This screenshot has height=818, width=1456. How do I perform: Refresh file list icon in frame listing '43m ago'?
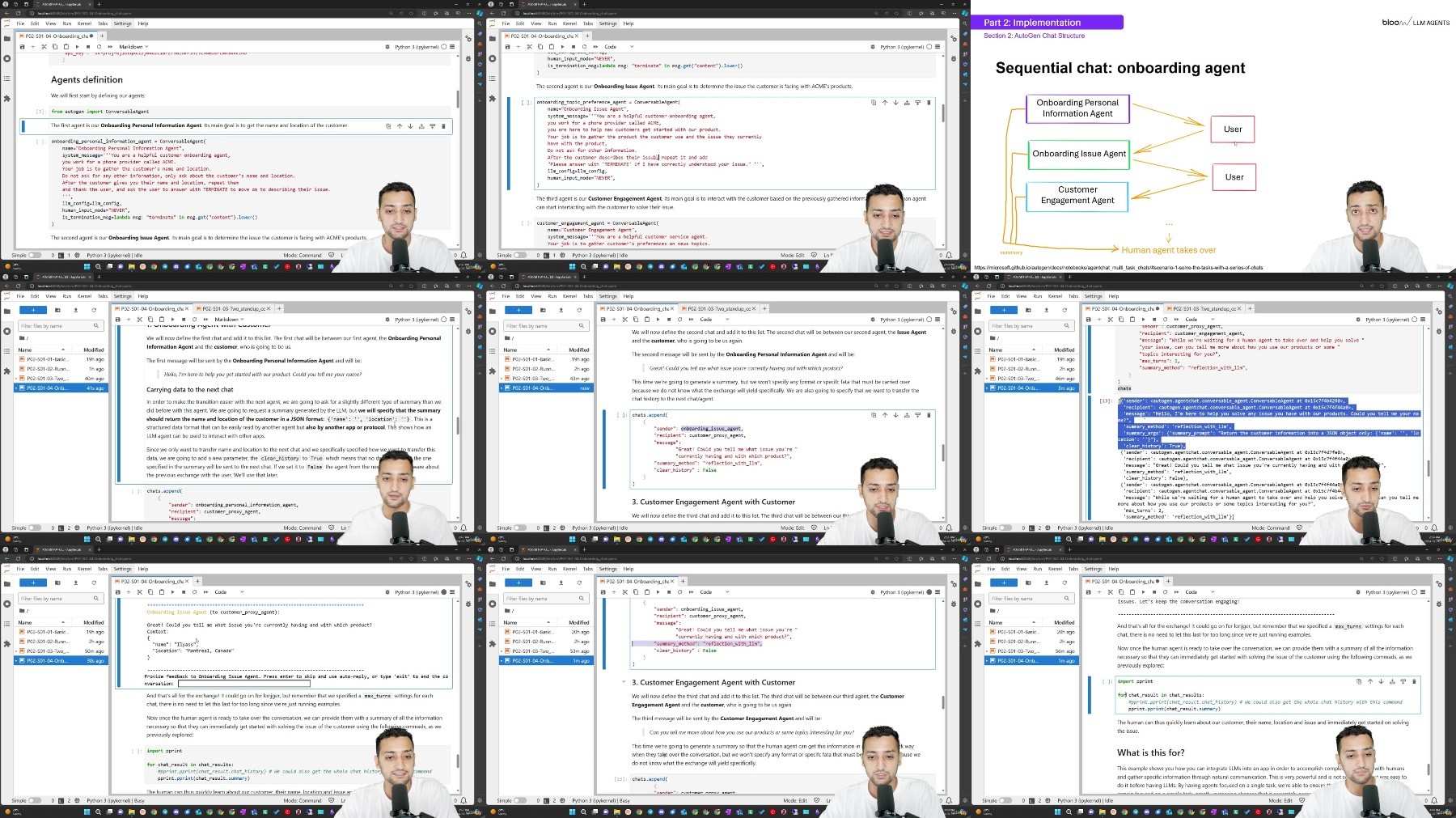[579, 310]
